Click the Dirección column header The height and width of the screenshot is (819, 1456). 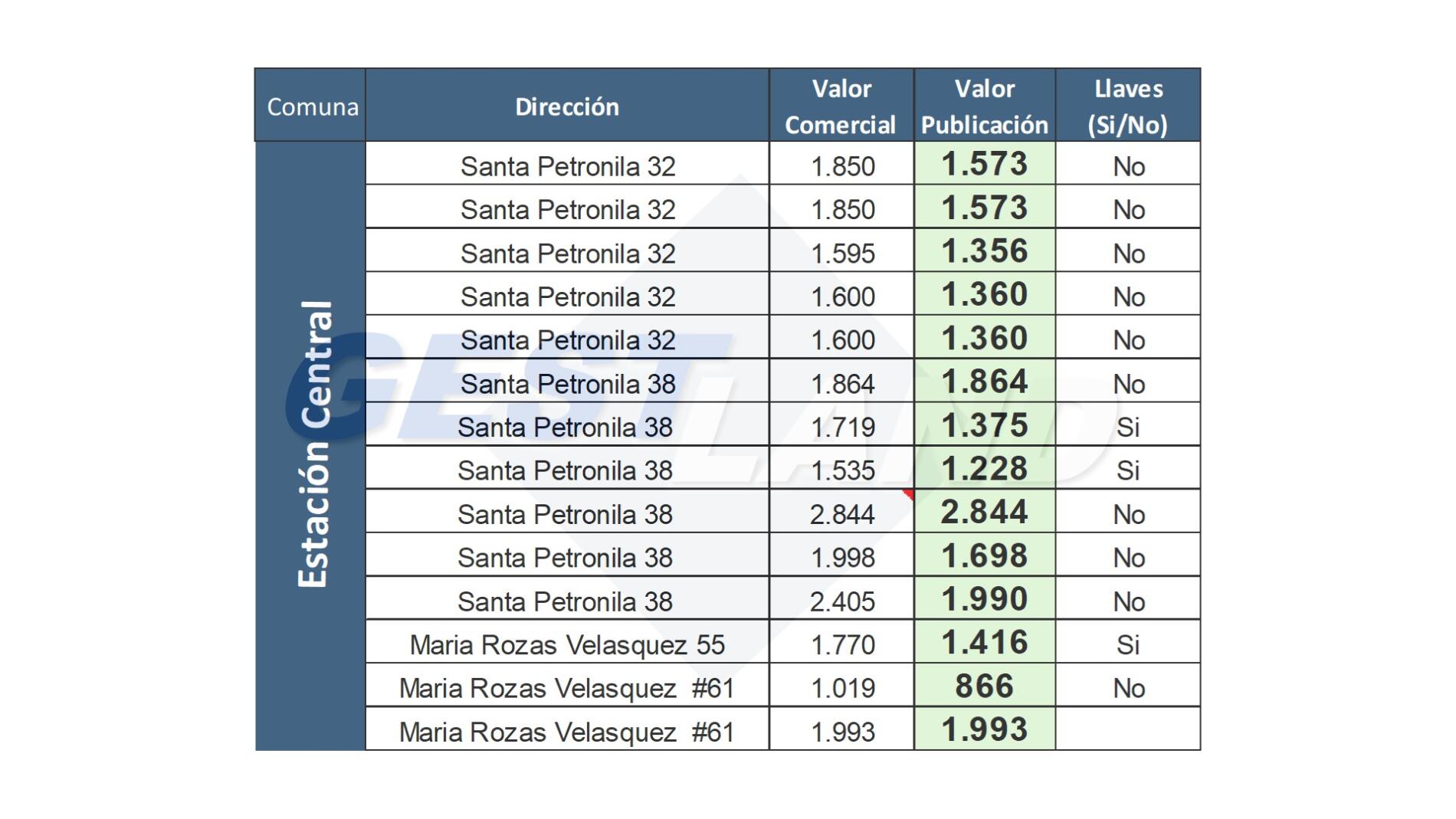point(567,106)
